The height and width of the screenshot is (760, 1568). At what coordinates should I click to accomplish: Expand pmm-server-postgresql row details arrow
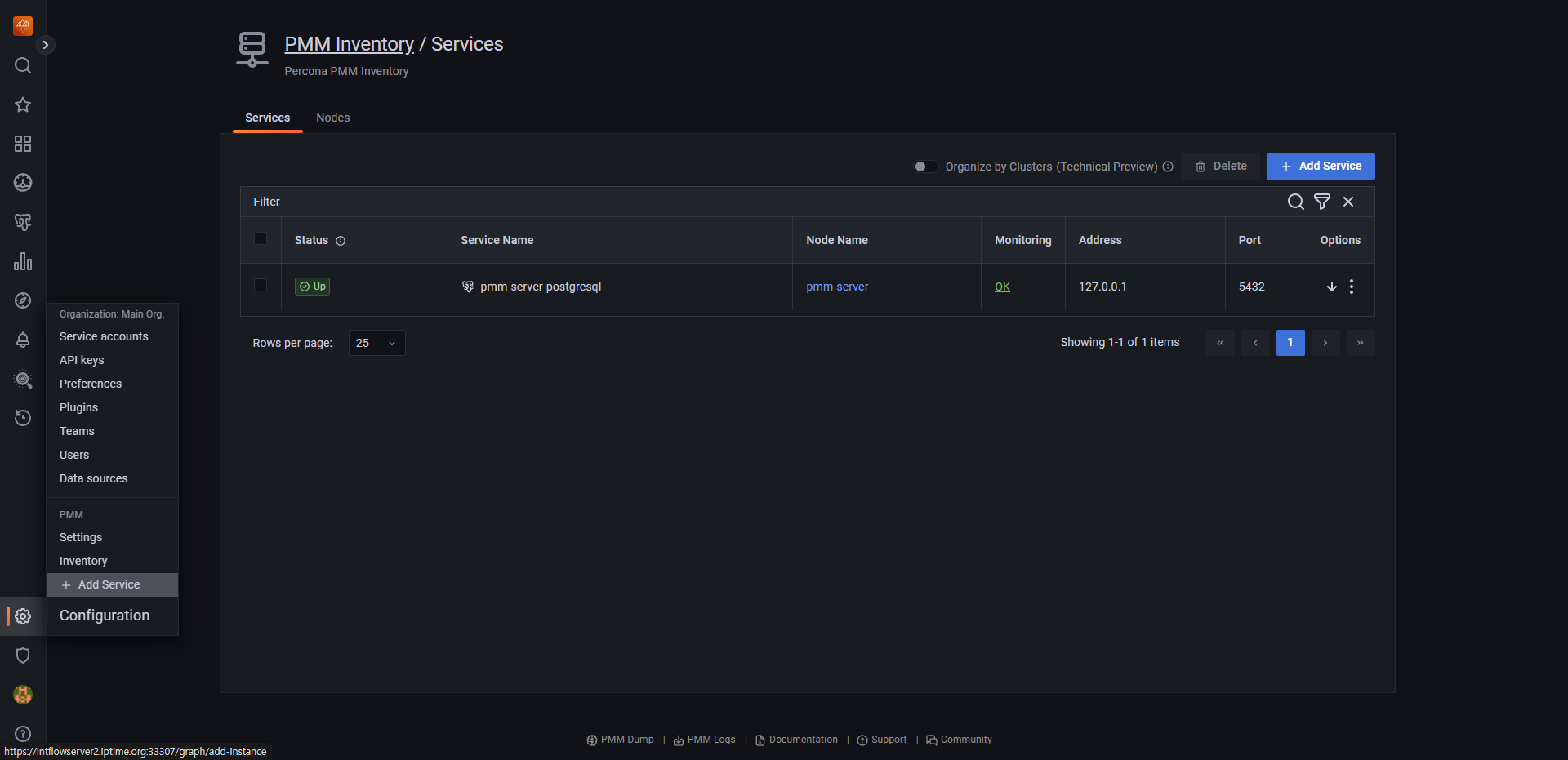pyautogui.click(x=1331, y=287)
